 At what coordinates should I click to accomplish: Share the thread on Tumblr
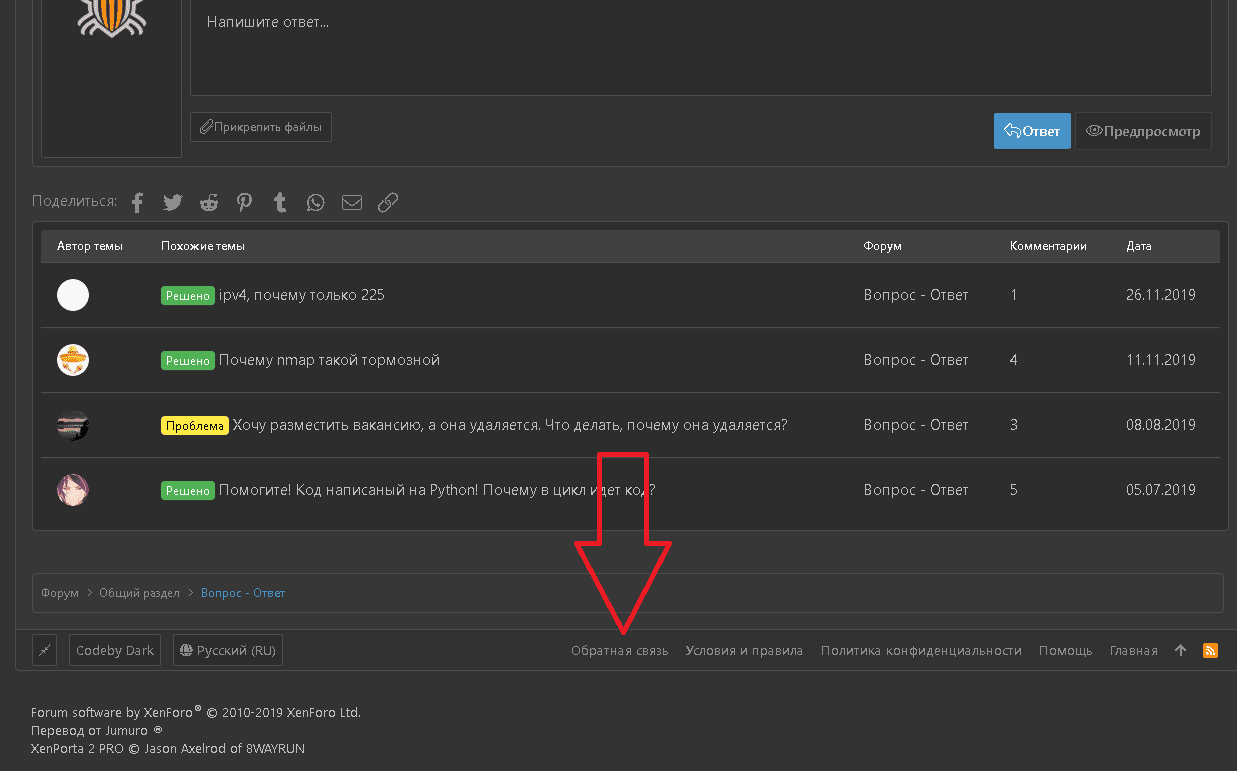[280, 203]
